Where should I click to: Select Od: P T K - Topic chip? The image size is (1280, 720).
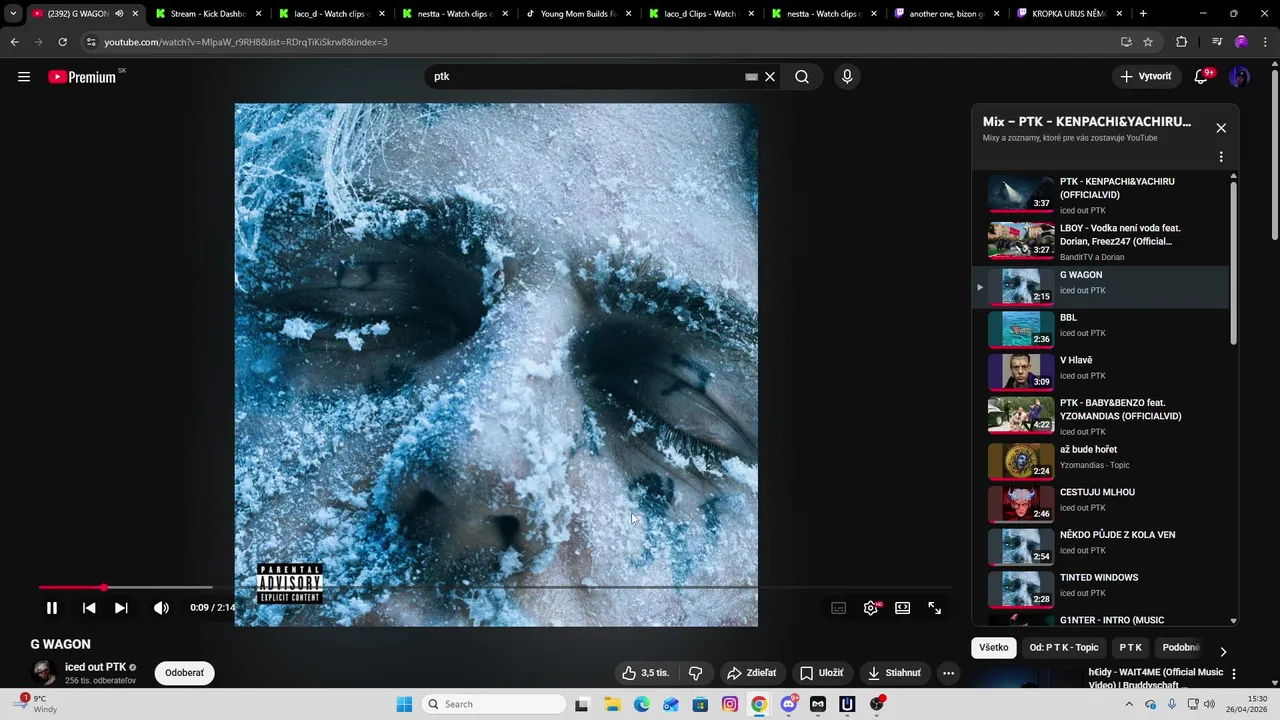point(1064,648)
